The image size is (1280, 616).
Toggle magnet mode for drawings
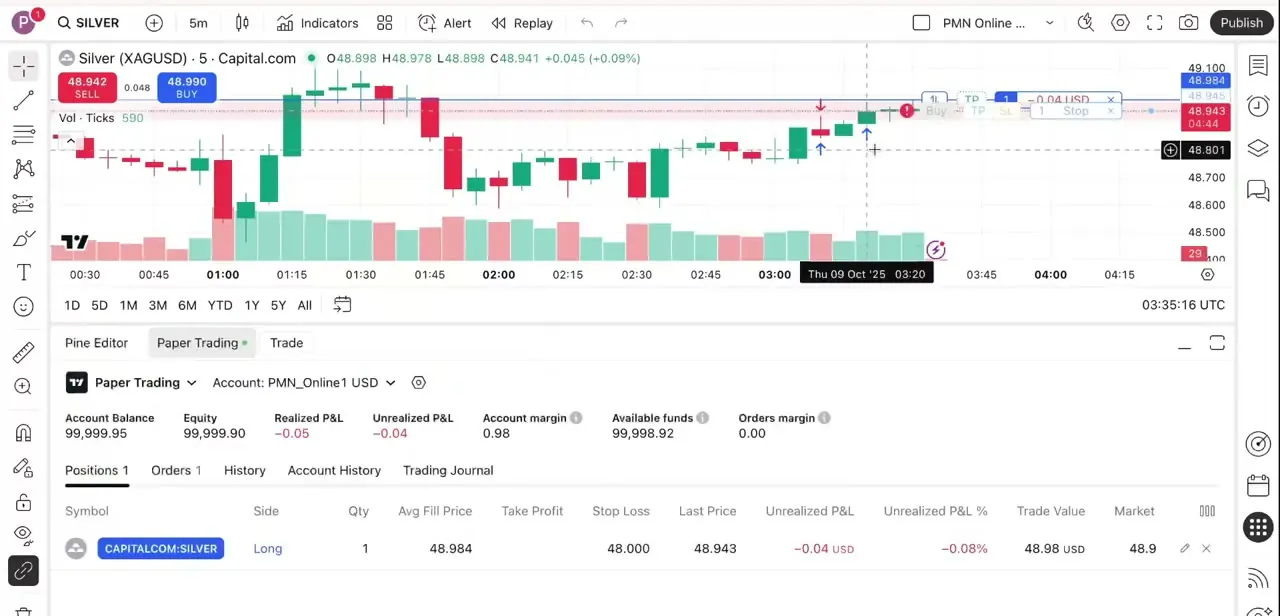click(x=24, y=433)
